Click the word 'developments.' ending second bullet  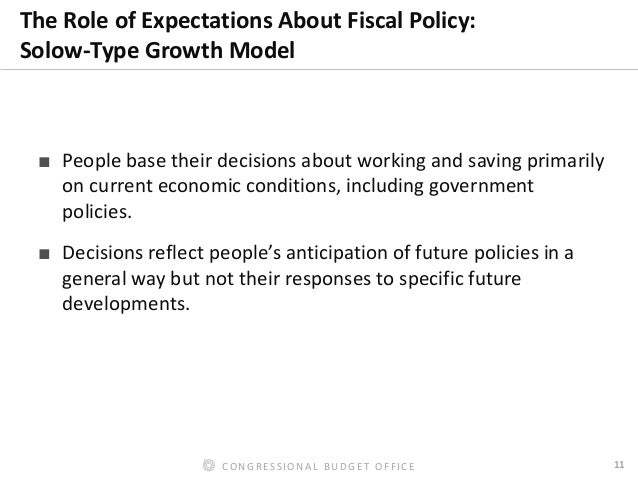(126, 304)
